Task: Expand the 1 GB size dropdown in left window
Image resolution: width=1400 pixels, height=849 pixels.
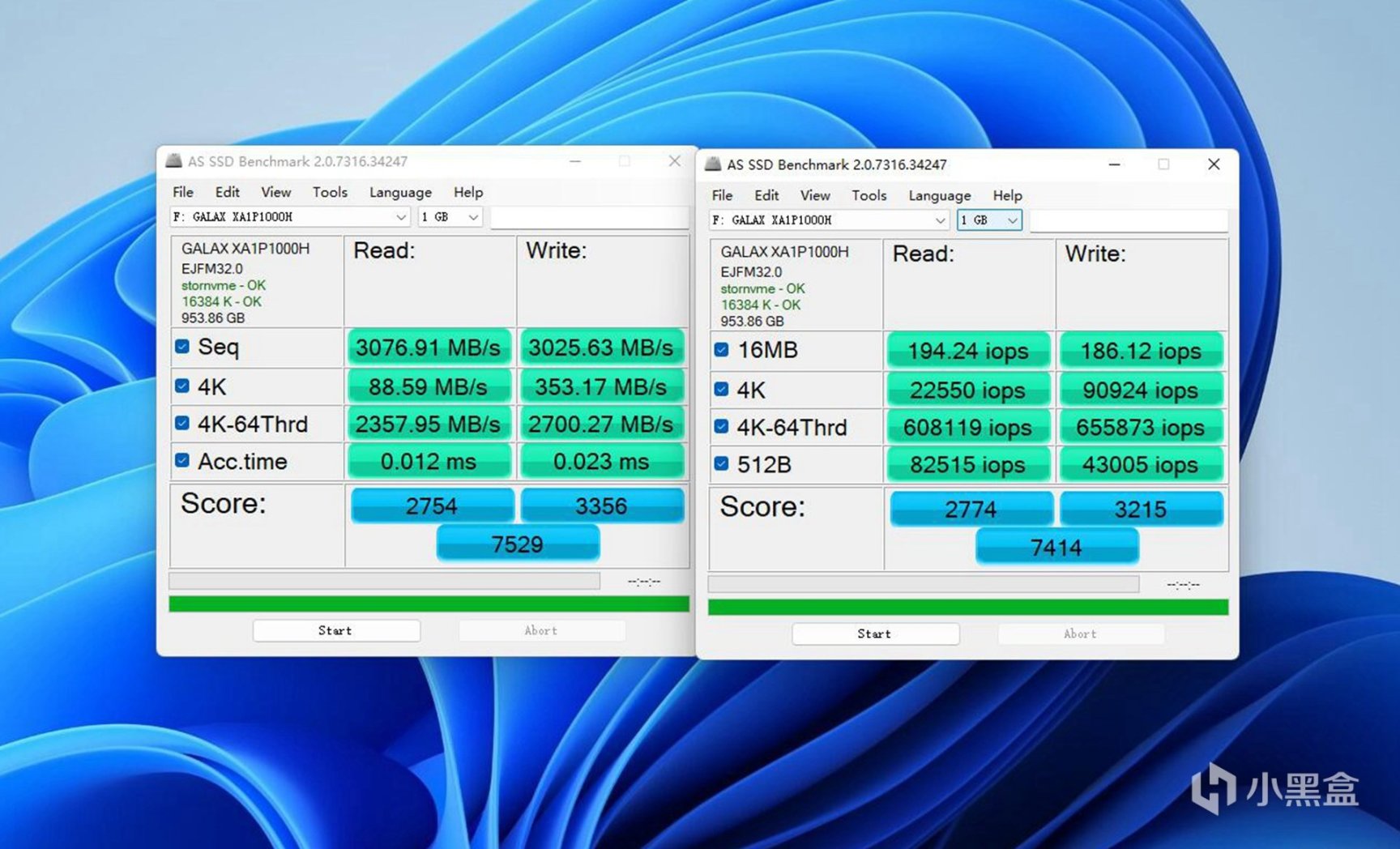Action: click(450, 217)
